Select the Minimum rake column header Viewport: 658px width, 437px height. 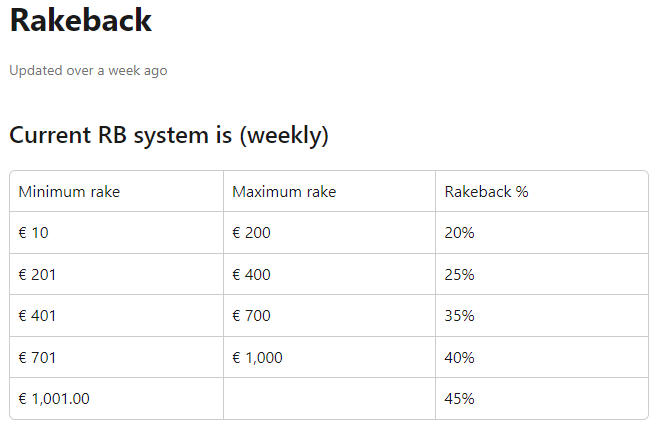point(117,191)
